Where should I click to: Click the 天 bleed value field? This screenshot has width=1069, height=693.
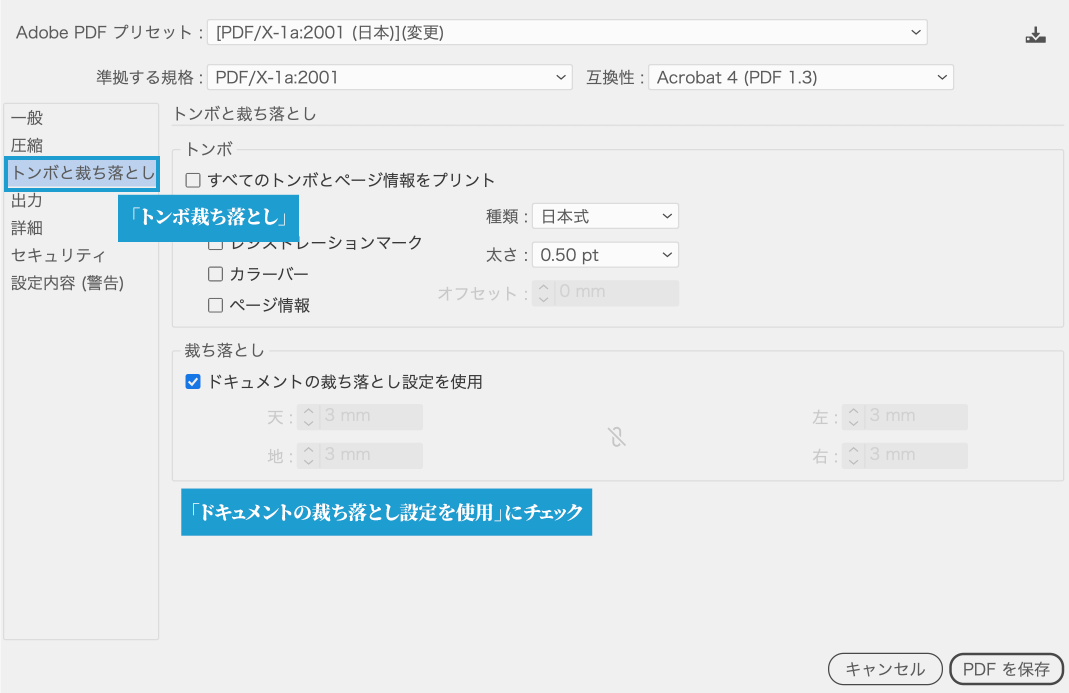coord(370,417)
